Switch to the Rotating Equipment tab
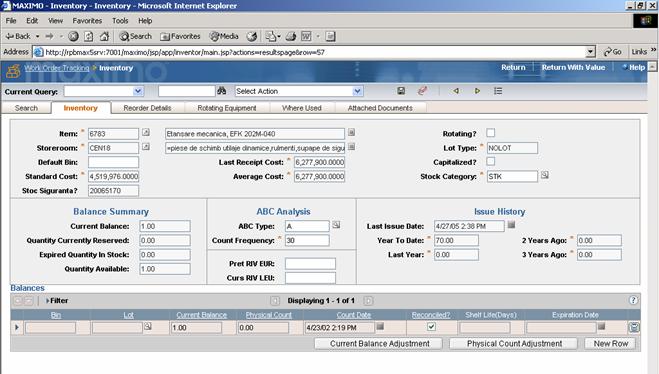659x374 pixels. pos(227,108)
